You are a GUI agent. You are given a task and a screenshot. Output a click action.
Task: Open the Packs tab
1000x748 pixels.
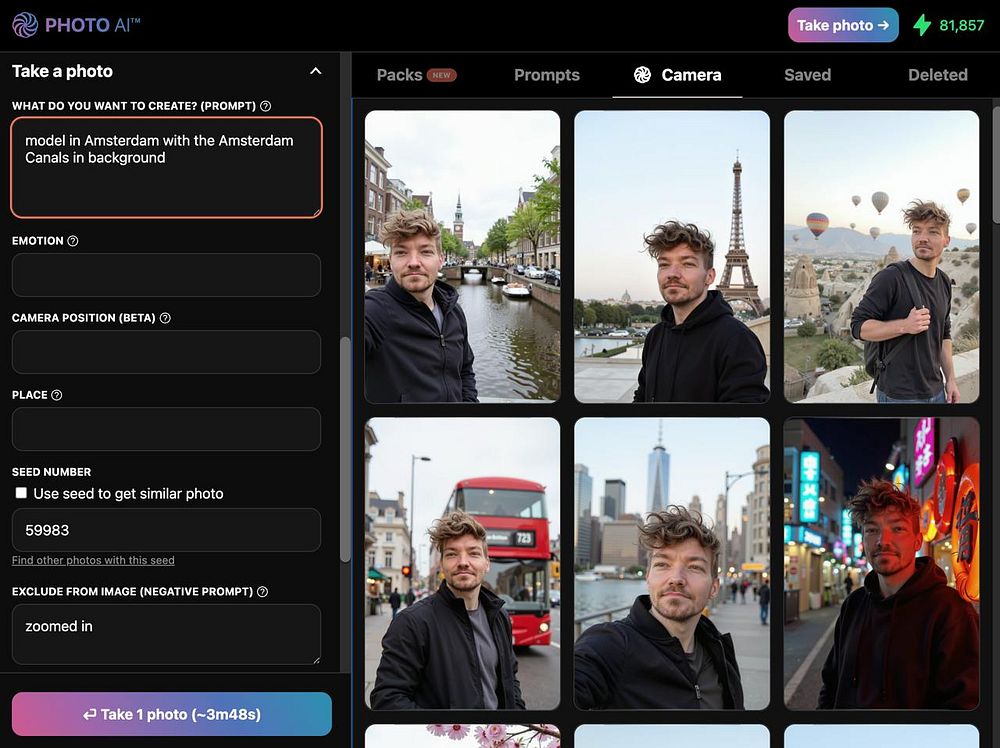(416, 75)
